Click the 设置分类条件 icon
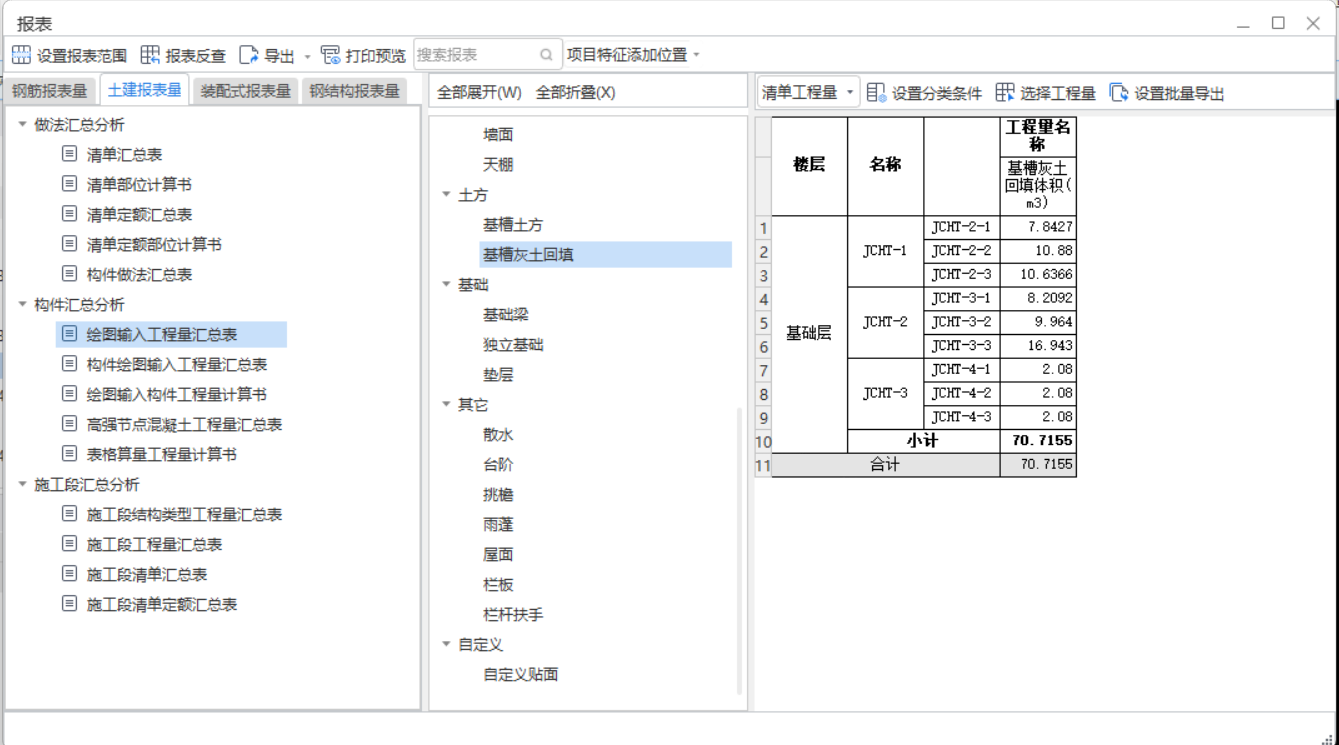 (876, 93)
